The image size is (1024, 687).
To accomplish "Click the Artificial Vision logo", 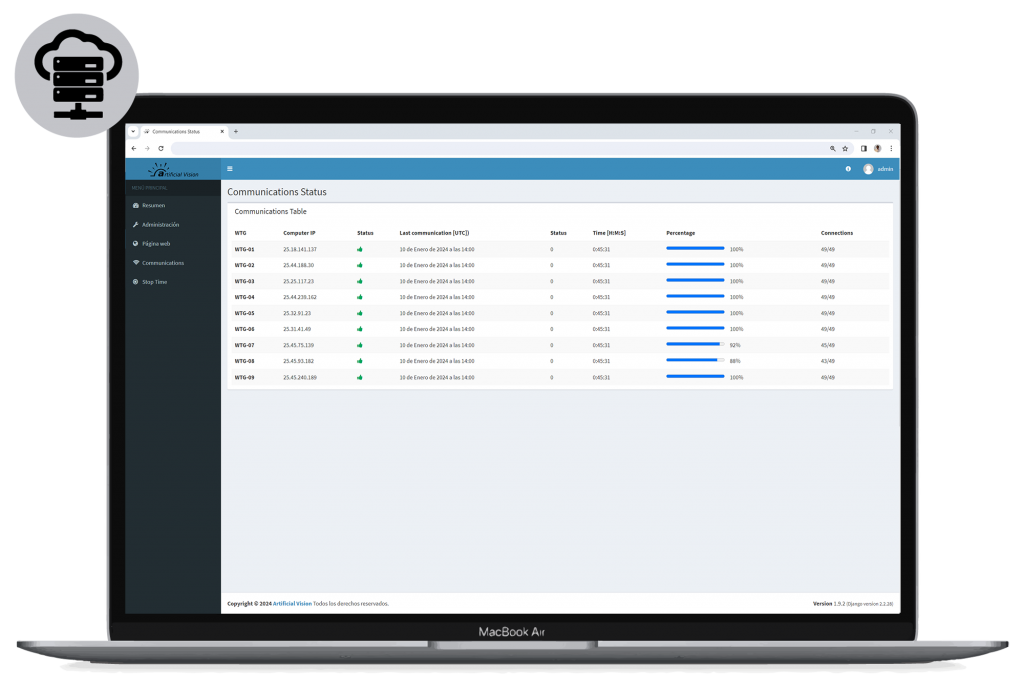I will point(173,170).
